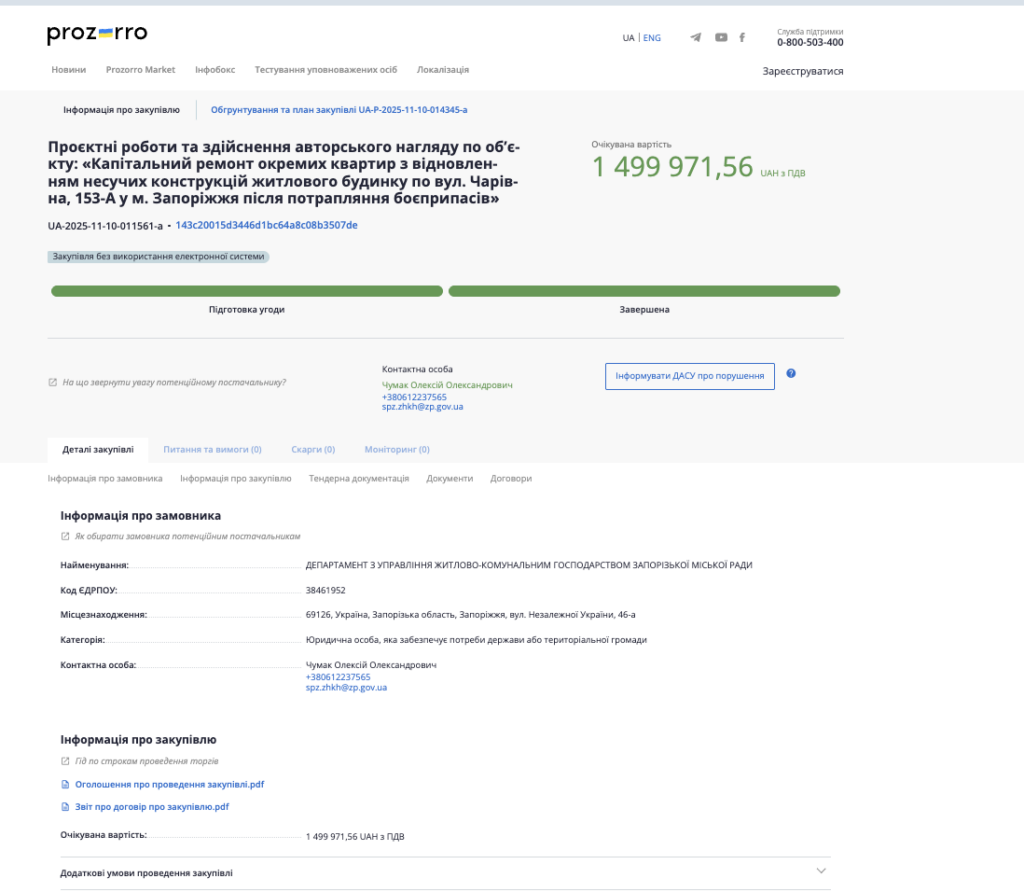
Task: Click PDF icon of Звіт про договір
Action: [x=66, y=807]
